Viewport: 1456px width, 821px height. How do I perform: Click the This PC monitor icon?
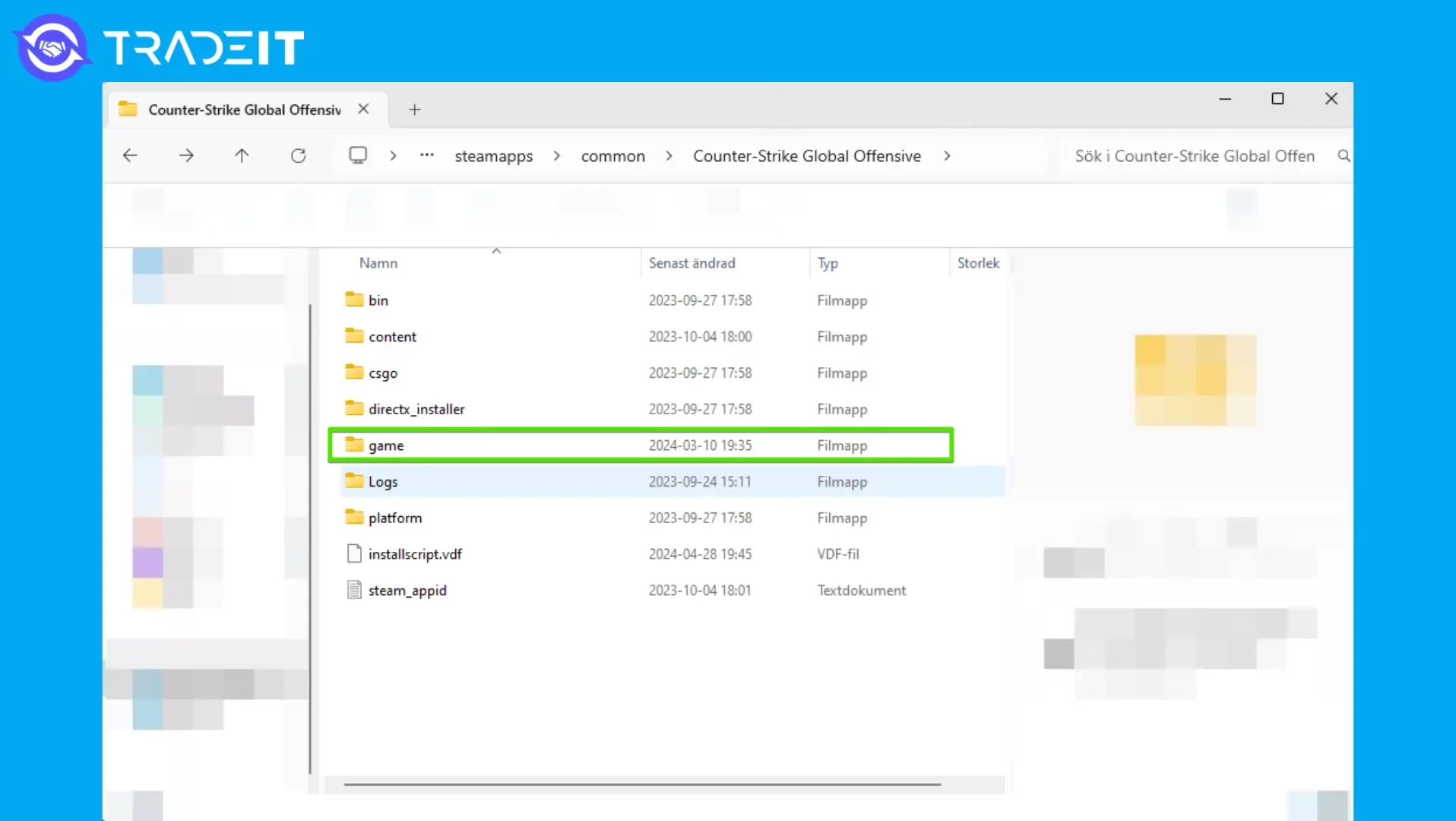click(358, 155)
